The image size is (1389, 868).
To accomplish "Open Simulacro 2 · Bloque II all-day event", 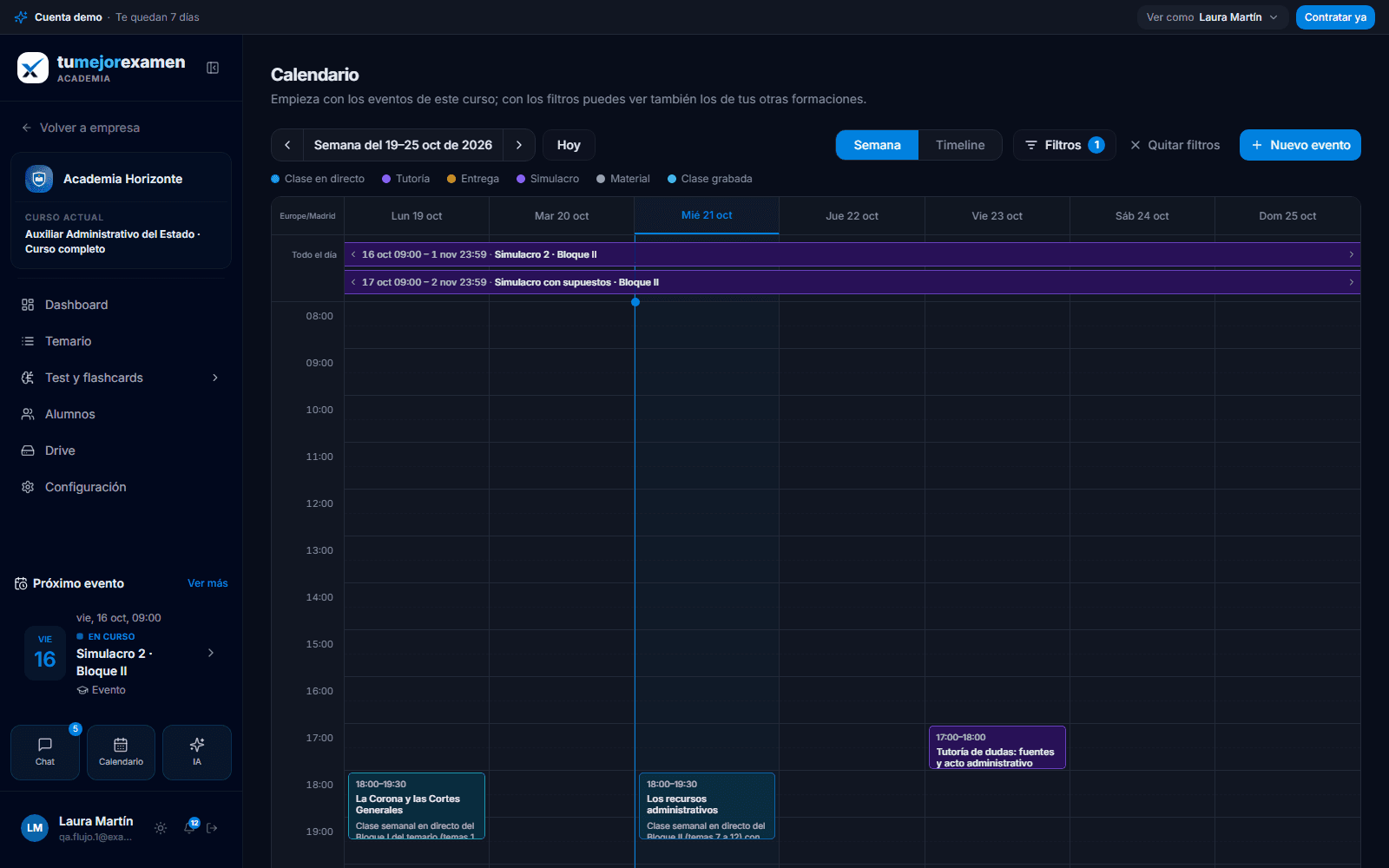I will [x=852, y=254].
